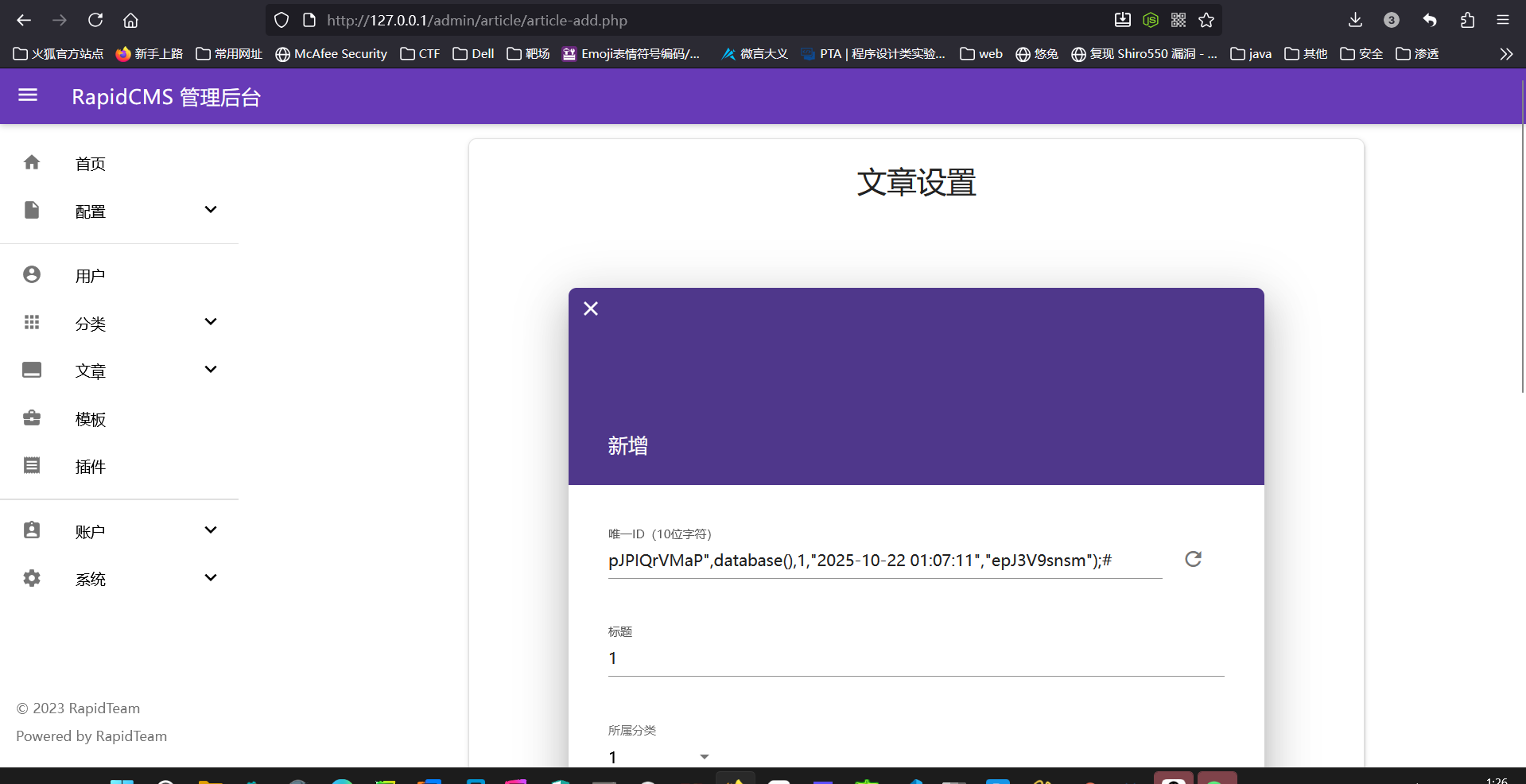Expand the 账户 sidebar submenu
This screenshot has height=784, width=1526.
click(211, 530)
